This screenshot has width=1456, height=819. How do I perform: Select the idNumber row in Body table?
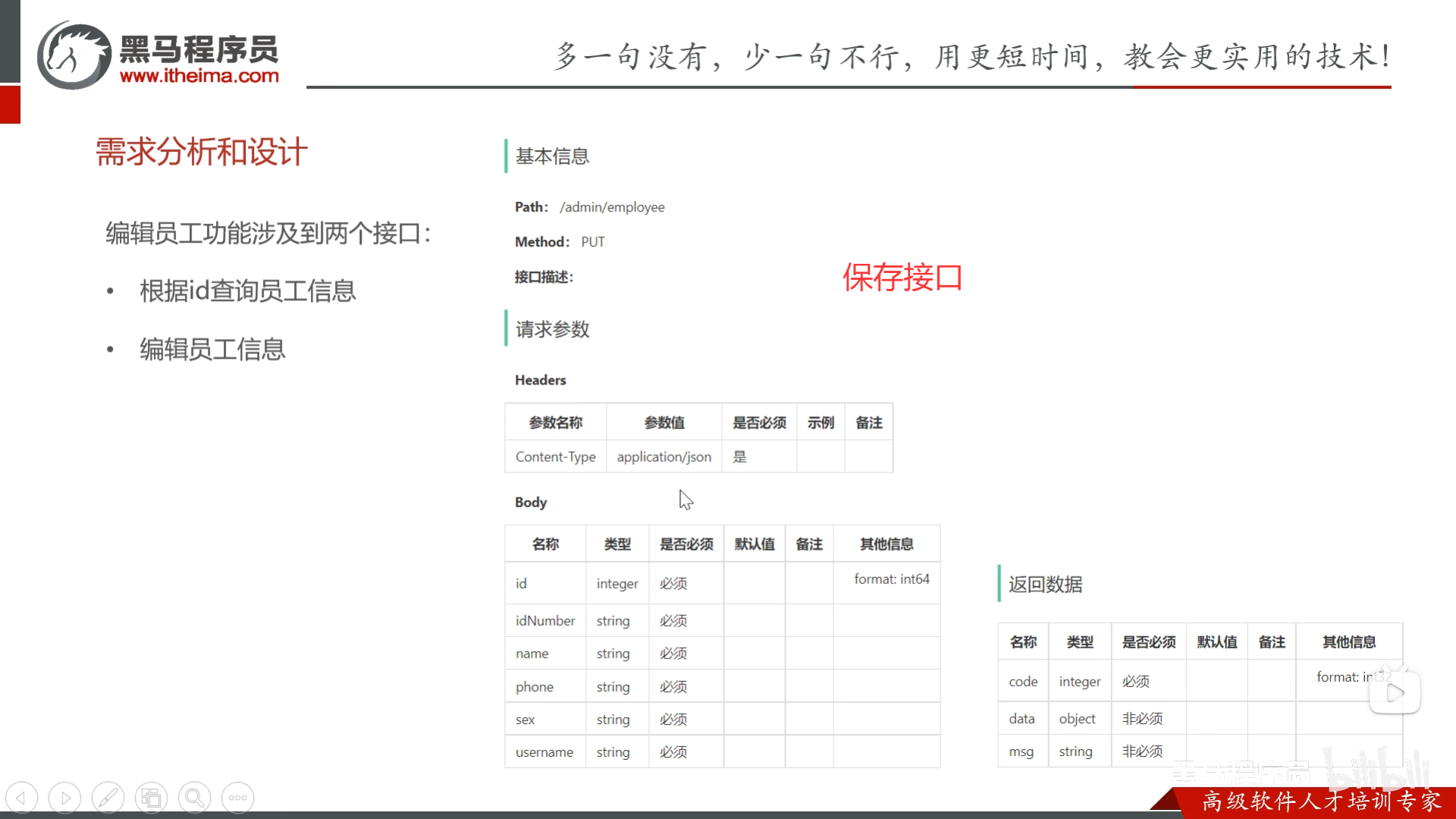pos(544,620)
